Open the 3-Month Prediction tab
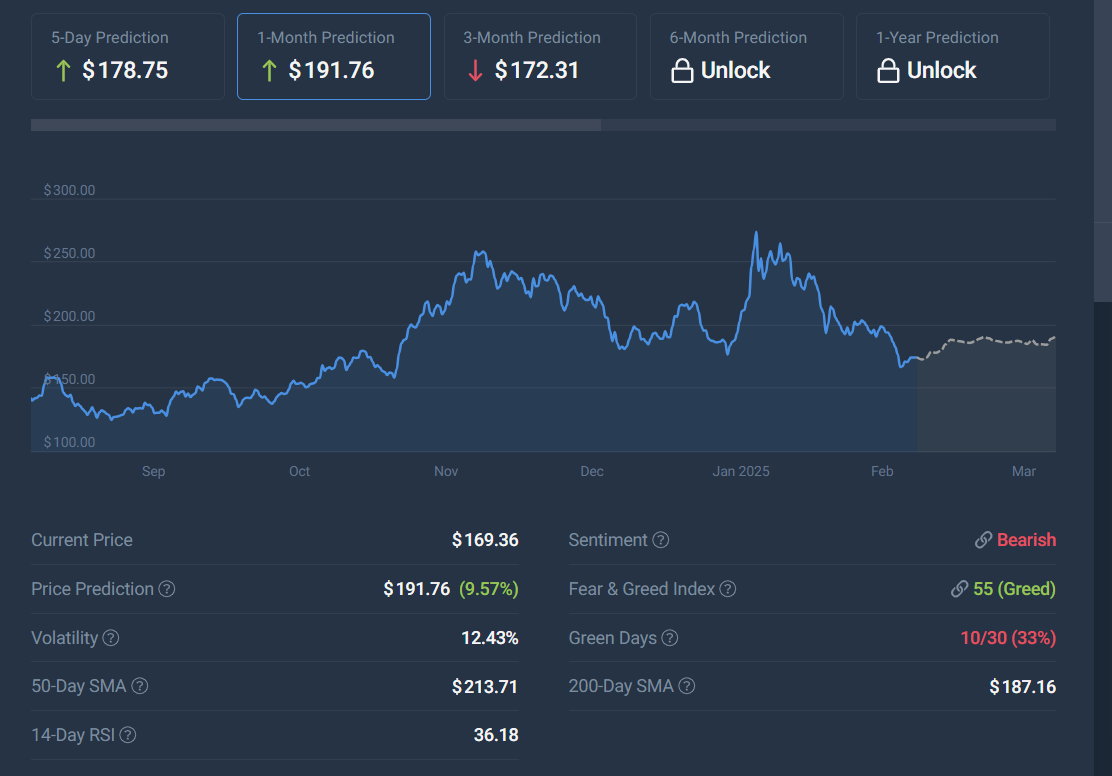The width and height of the screenshot is (1112, 776). pyautogui.click(x=540, y=57)
